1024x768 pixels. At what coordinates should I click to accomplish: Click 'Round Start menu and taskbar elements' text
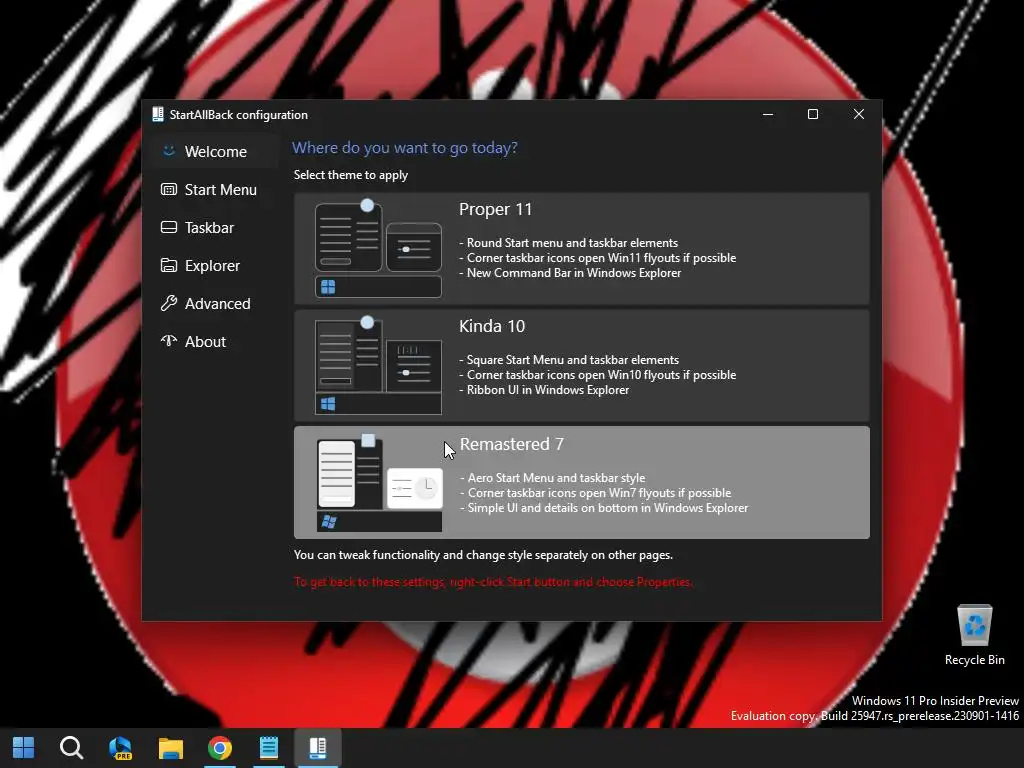(568, 243)
